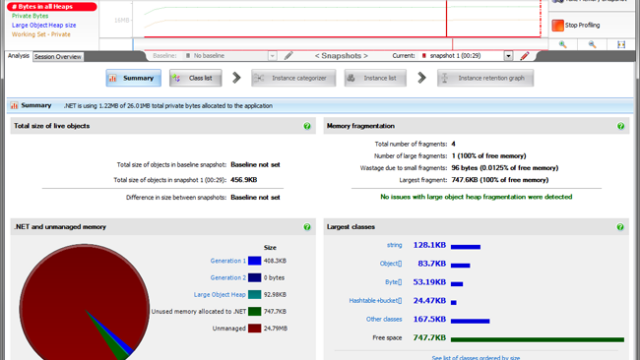
Task: Click '96 bytes (0.0125% of free memory)' value
Action: click(x=505, y=168)
